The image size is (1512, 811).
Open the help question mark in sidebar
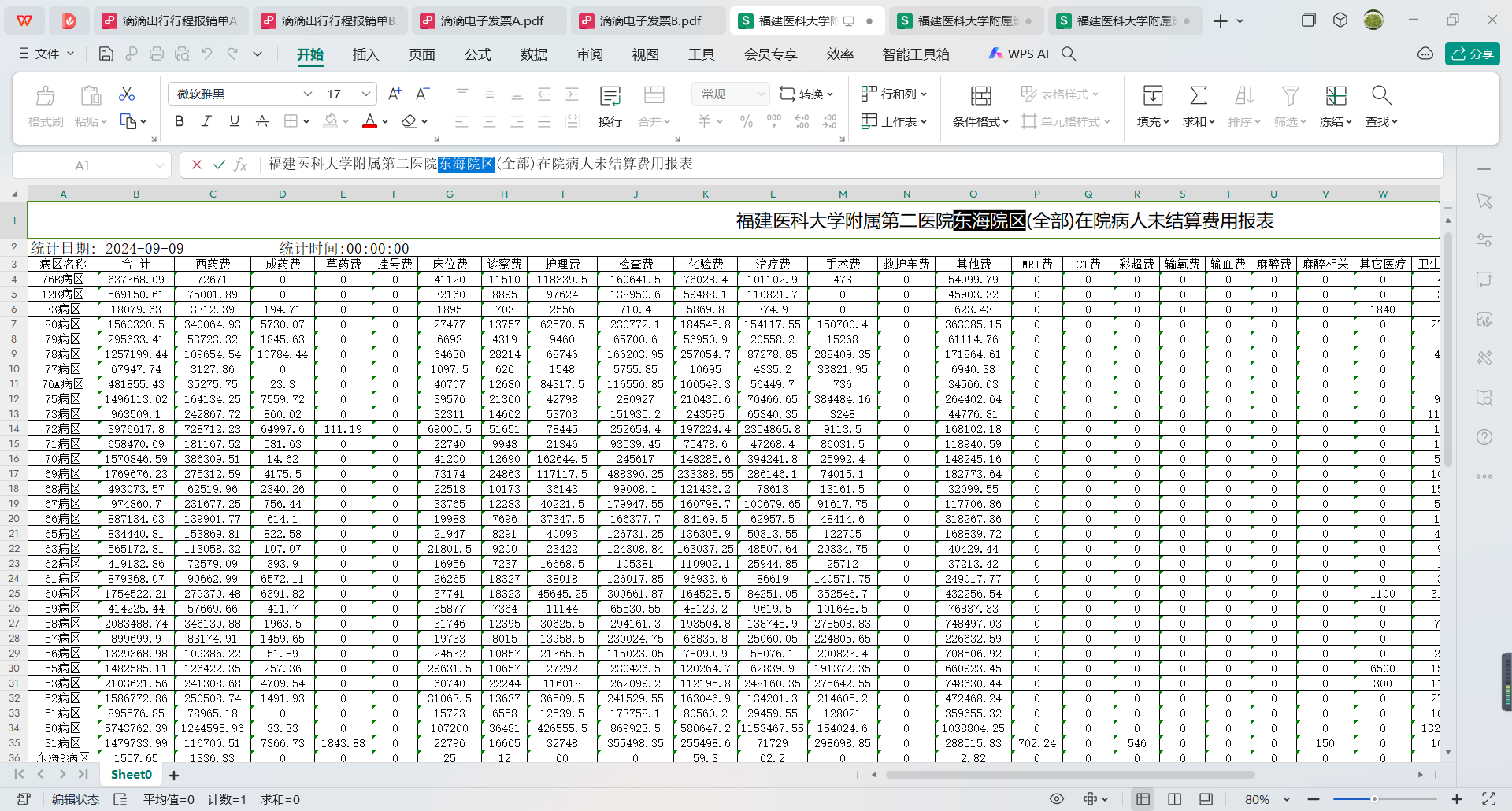pos(1484,437)
